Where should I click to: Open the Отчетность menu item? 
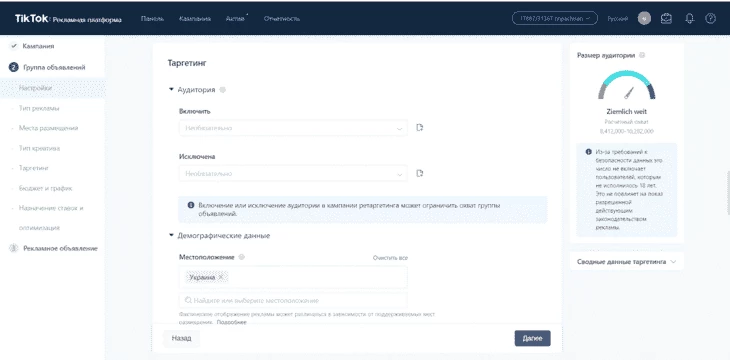coord(282,19)
